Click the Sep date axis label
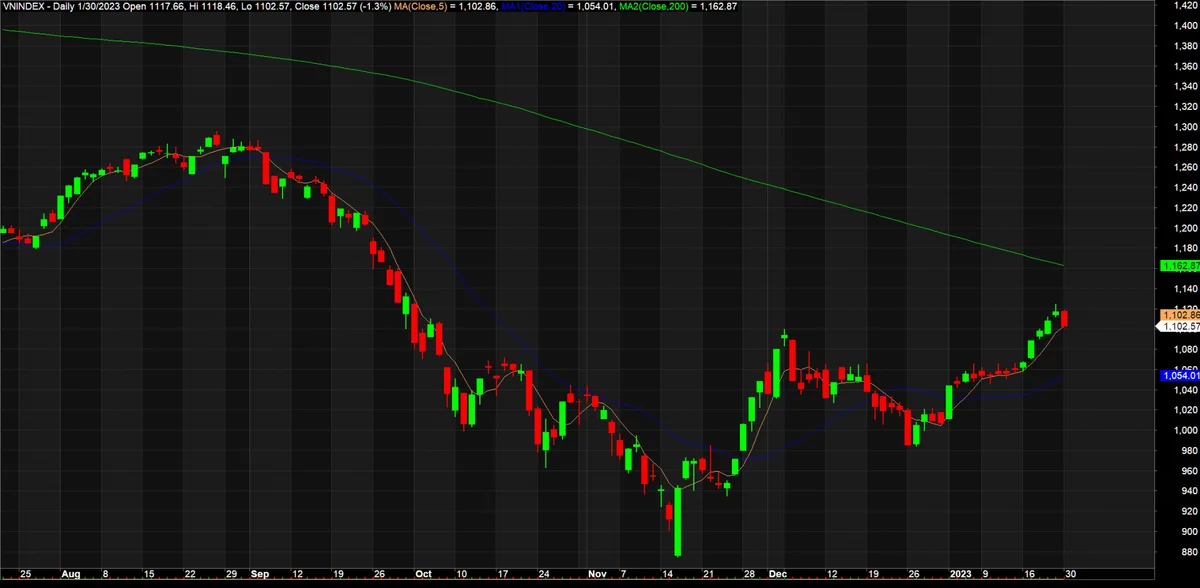Viewport: 1200px width, 588px height. point(260,576)
